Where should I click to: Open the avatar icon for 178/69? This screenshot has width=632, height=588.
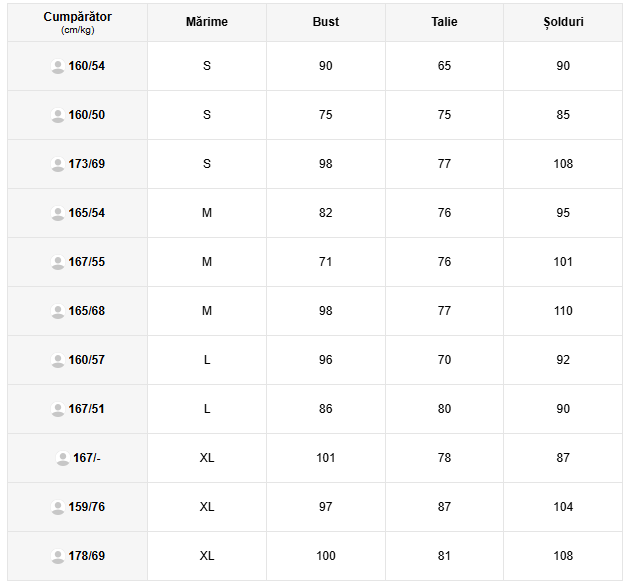click(x=58, y=556)
